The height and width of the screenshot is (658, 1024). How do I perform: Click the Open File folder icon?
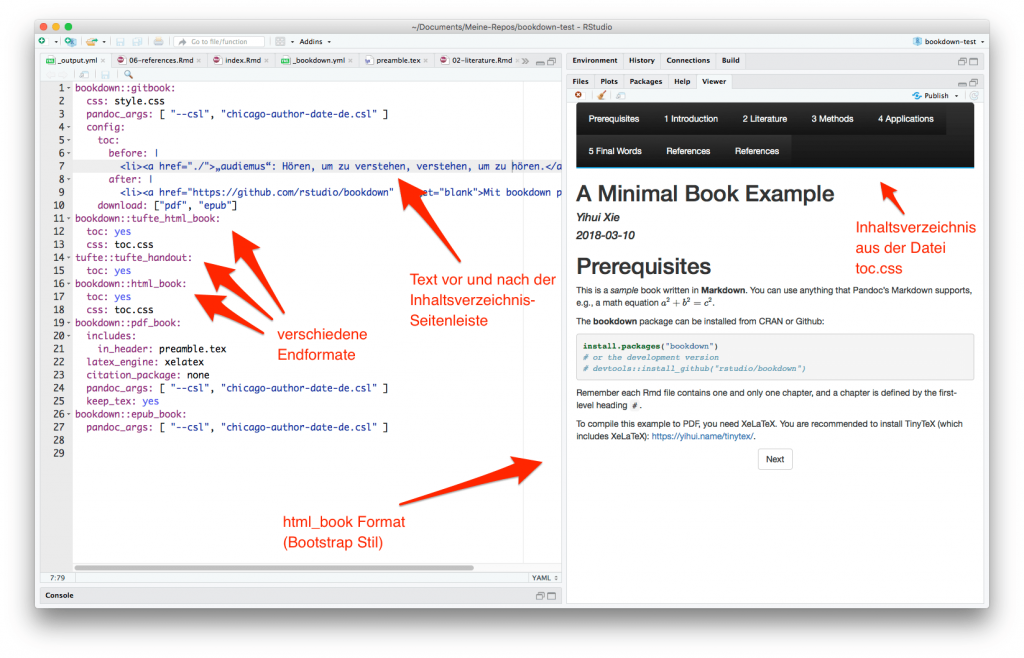click(91, 41)
